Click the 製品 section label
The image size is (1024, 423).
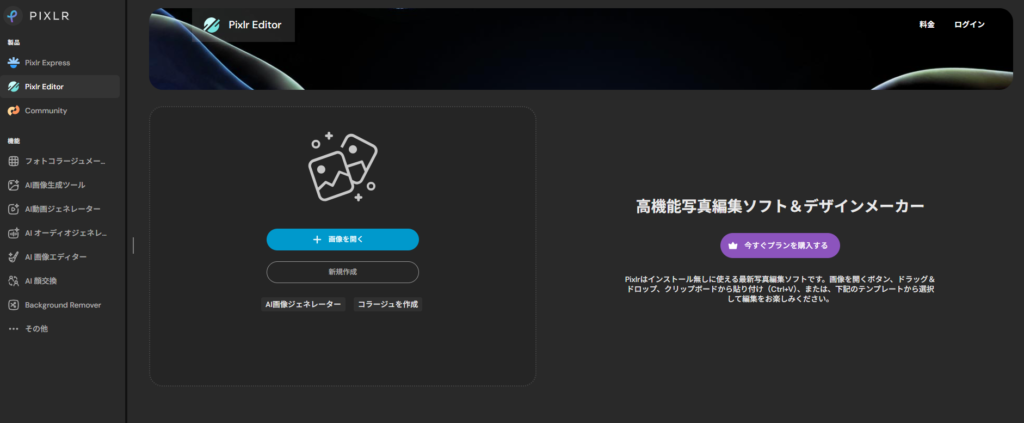point(14,42)
